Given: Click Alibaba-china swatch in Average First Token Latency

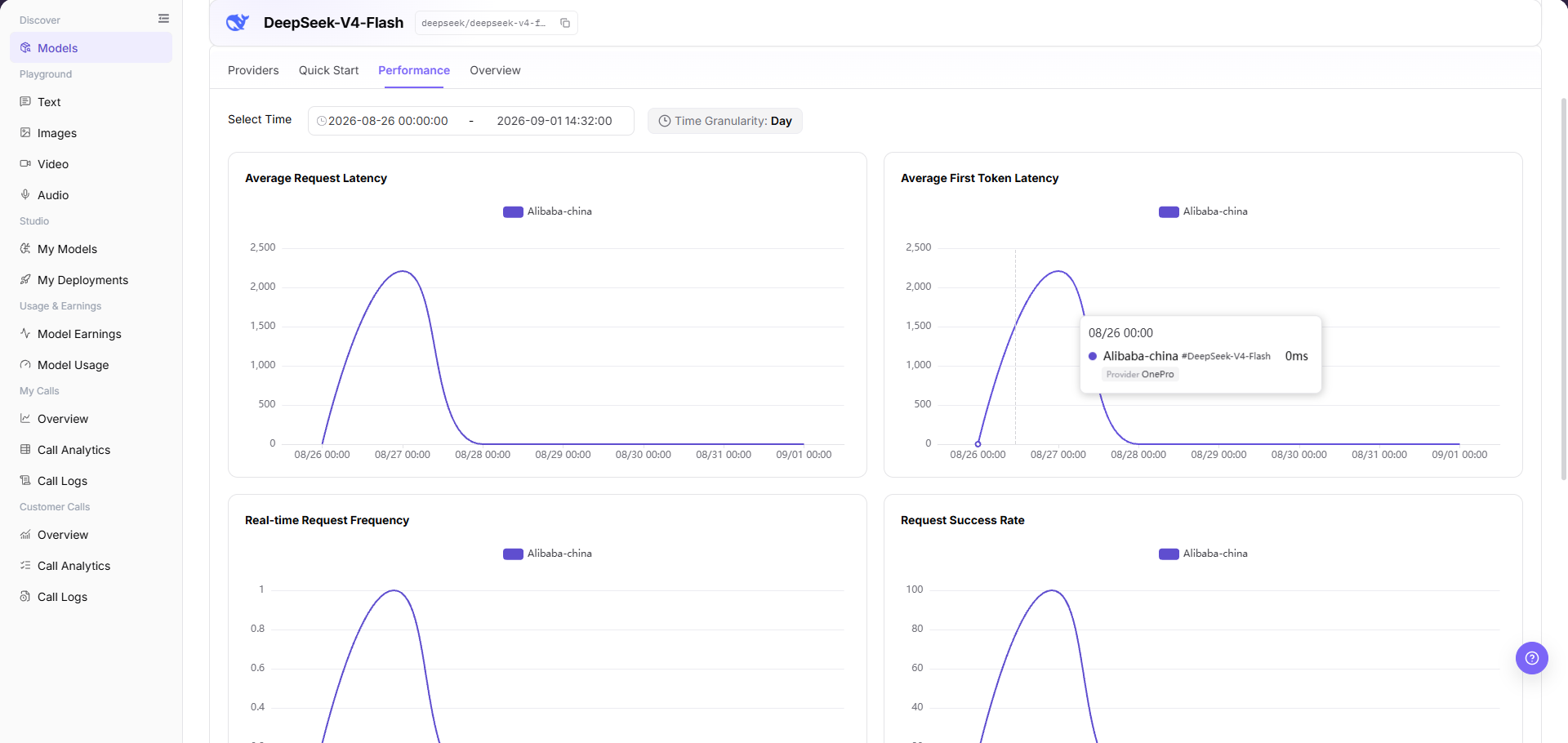Looking at the screenshot, I should coord(1169,211).
